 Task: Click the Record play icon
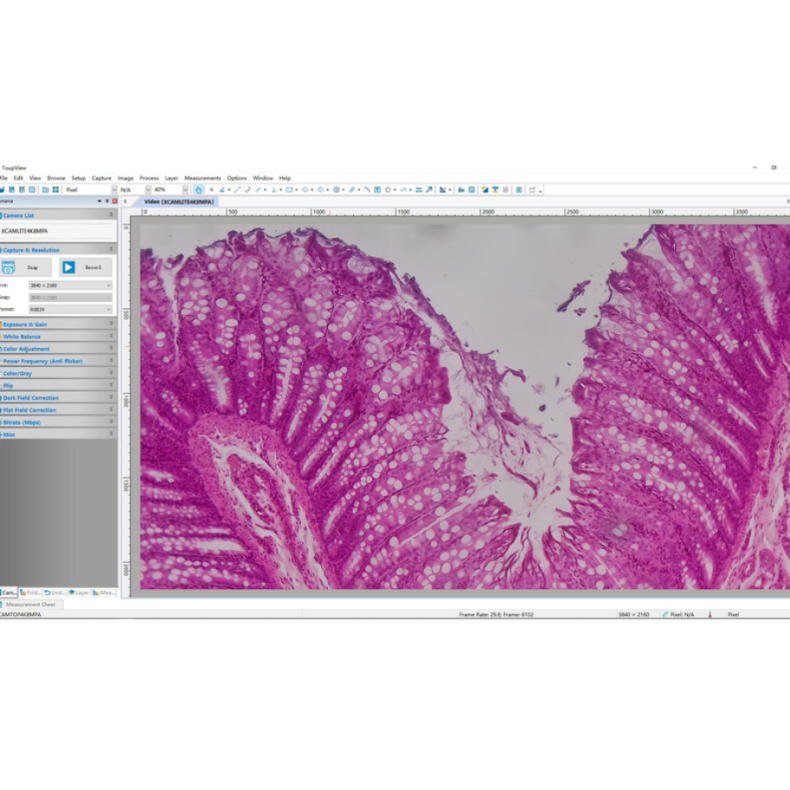(68, 267)
